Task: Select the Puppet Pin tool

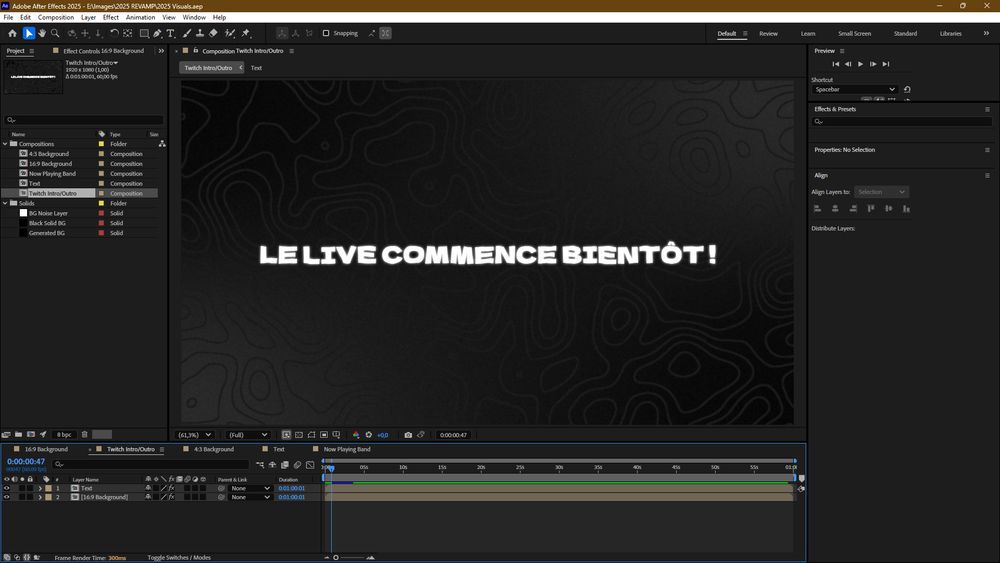Action: [246, 33]
